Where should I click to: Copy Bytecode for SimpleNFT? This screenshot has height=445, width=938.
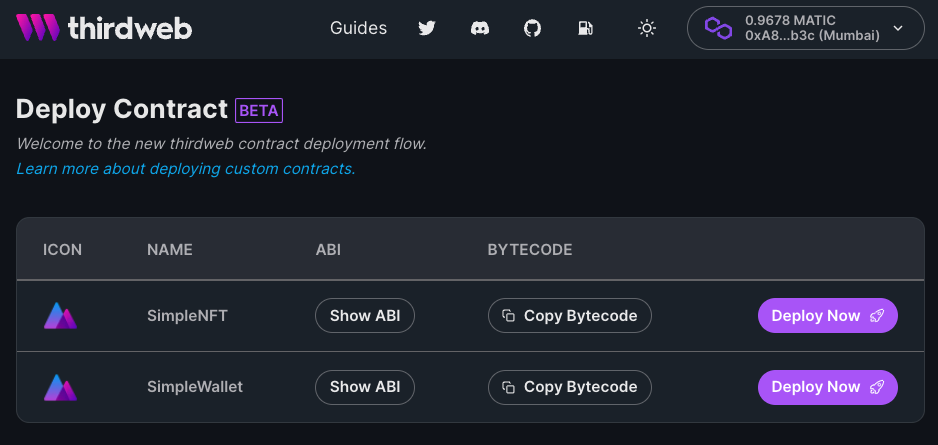(x=570, y=316)
